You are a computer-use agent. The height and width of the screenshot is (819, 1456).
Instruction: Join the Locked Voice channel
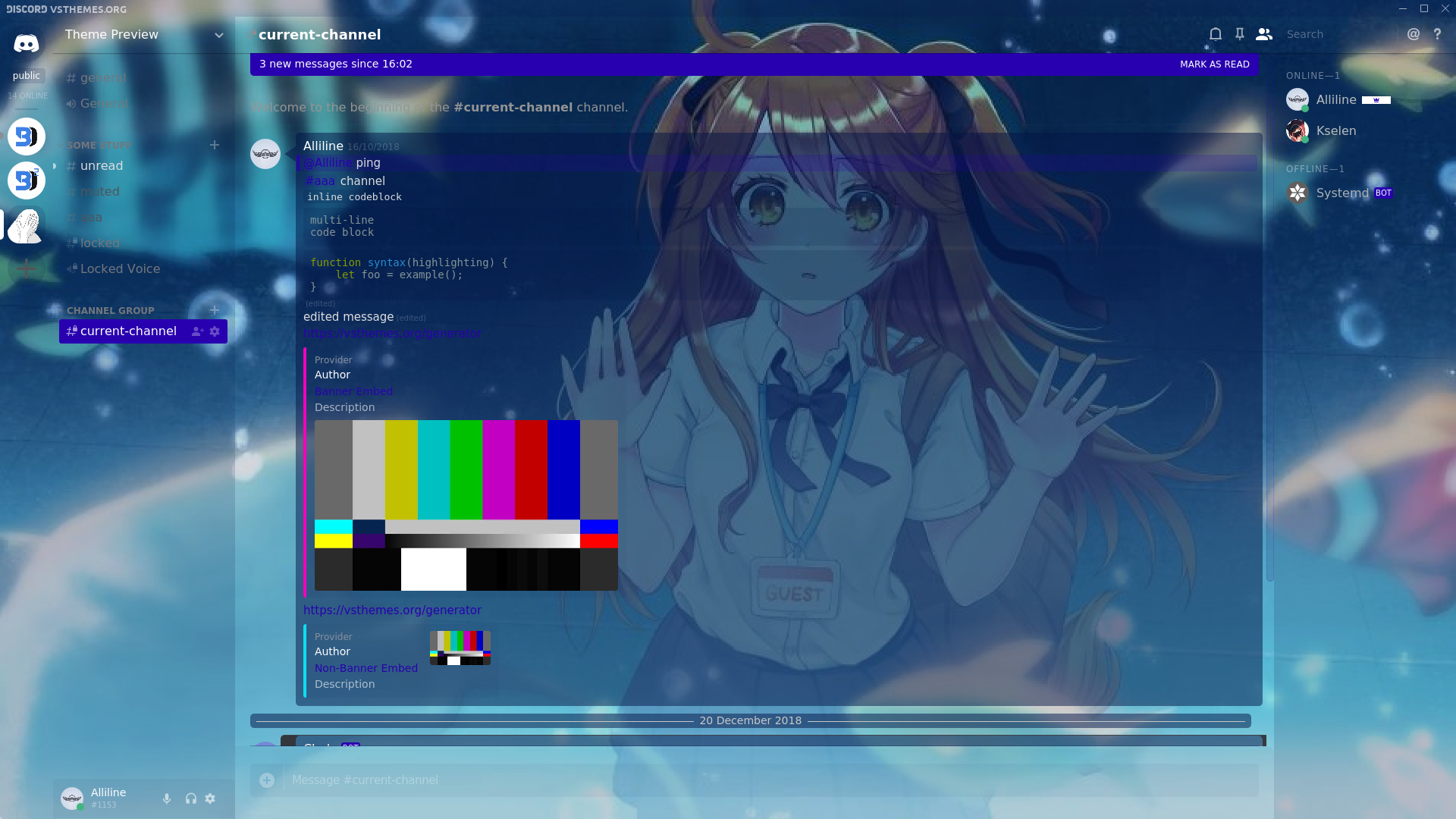coord(143,269)
